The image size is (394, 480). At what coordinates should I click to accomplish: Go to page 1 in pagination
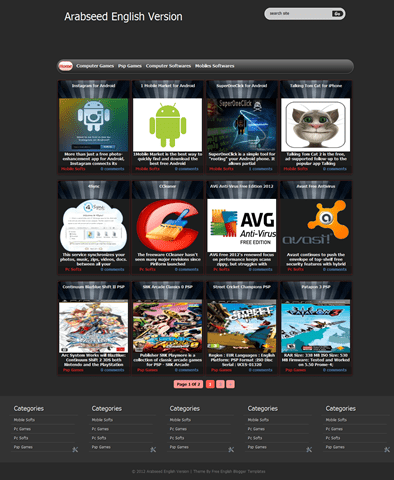[x=210, y=384]
